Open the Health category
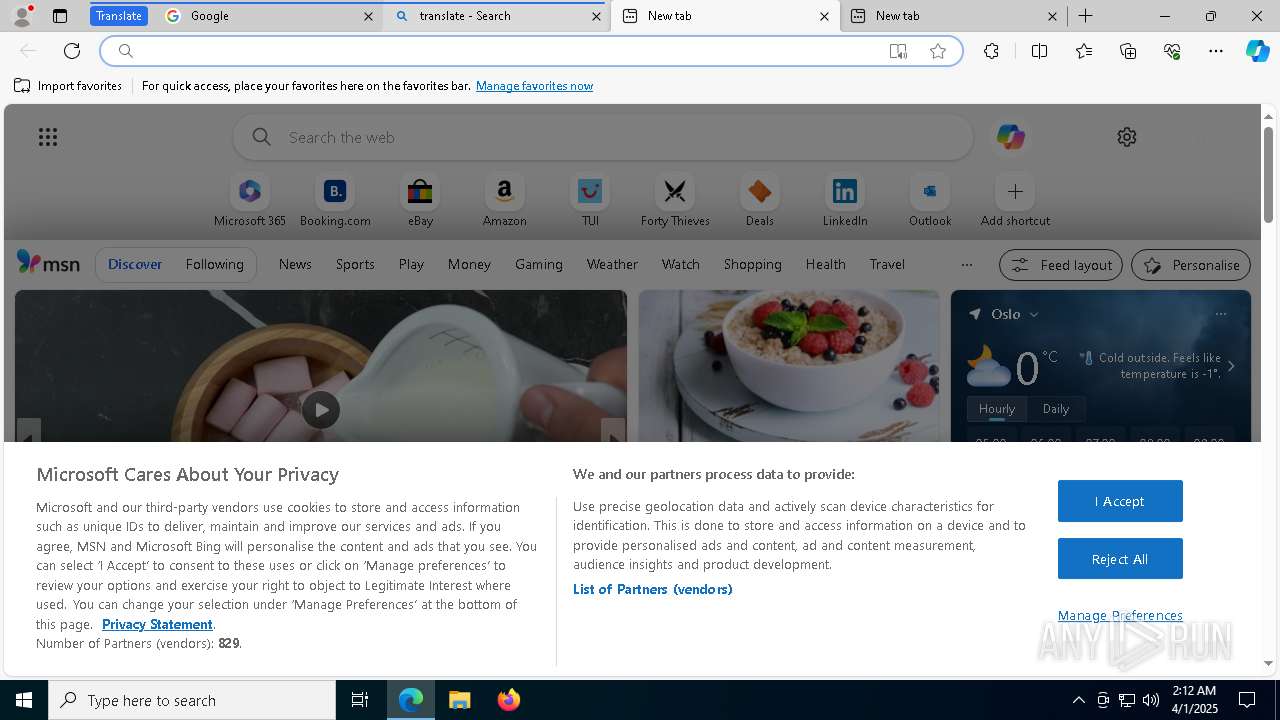The height and width of the screenshot is (720, 1280). (825, 264)
